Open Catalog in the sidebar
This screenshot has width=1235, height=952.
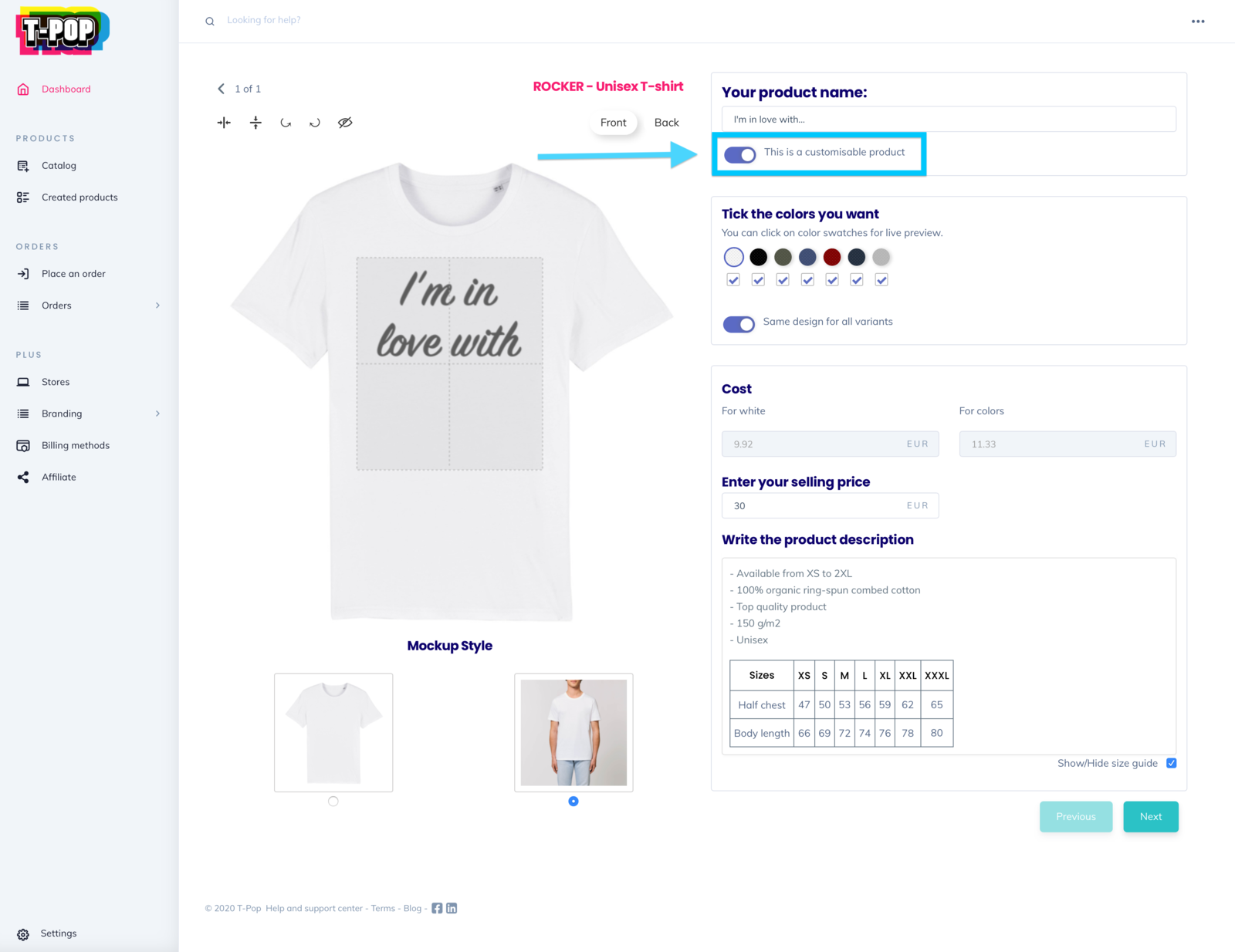pyautogui.click(x=59, y=166)
